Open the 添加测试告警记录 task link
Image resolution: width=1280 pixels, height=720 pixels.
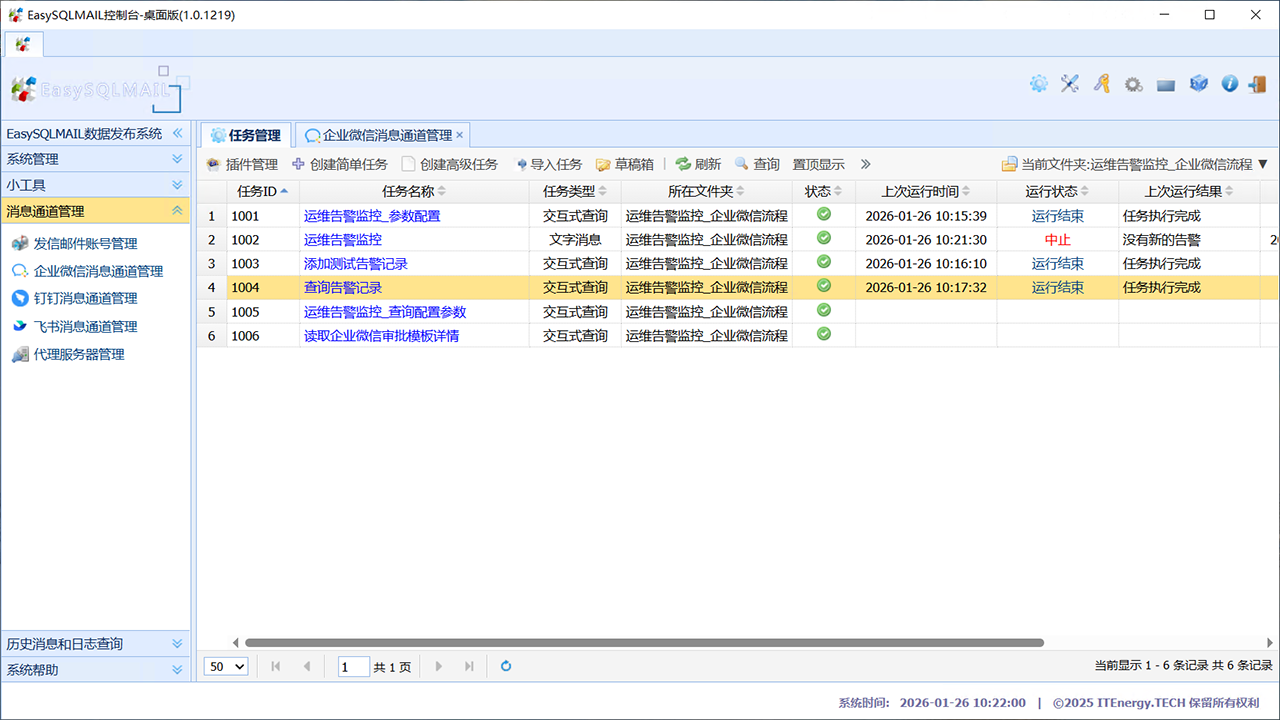pyautogui.click(x=356, y=264)
